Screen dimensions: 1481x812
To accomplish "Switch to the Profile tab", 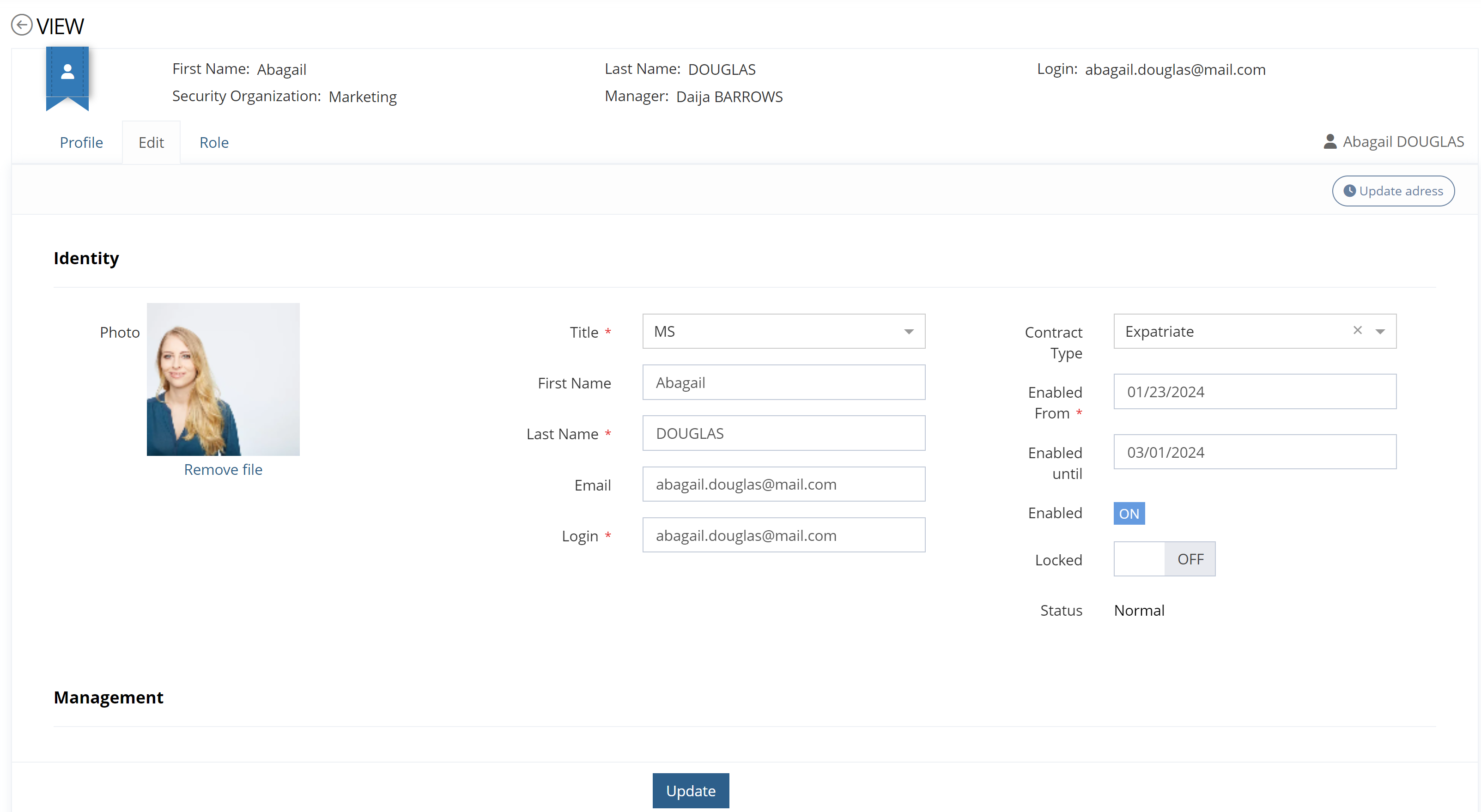I will coord(81,143).
